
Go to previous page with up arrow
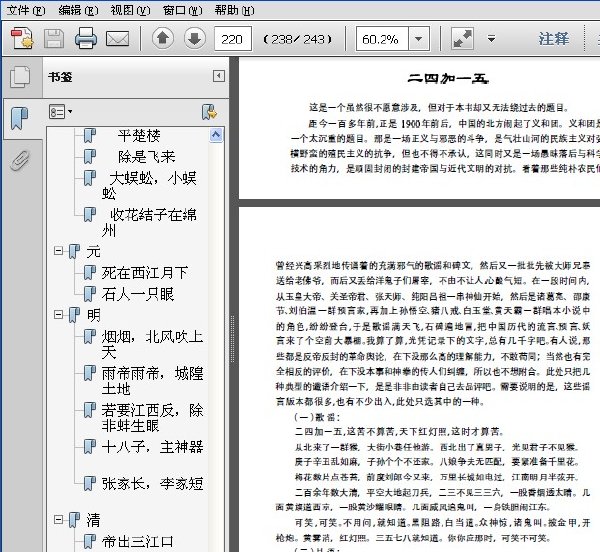point(163,38)
